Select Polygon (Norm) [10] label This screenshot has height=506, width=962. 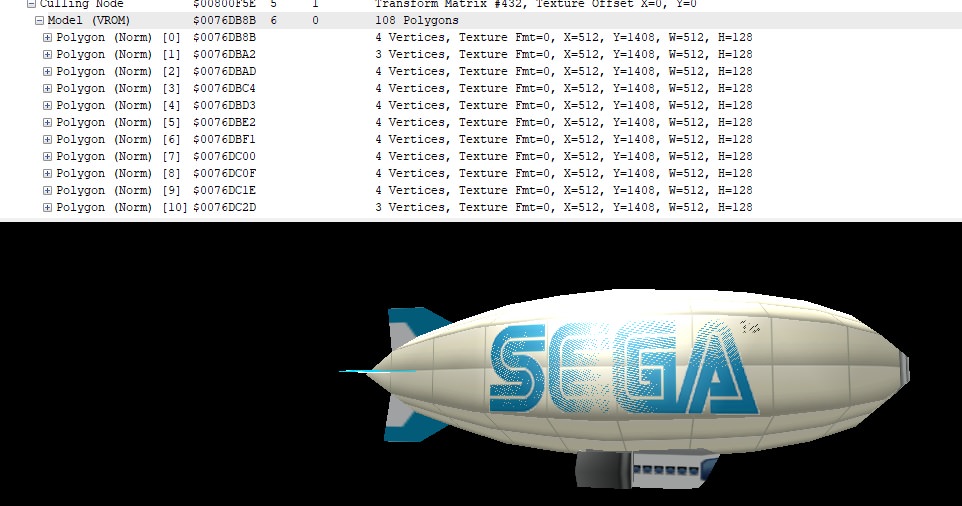coord(121,208)
